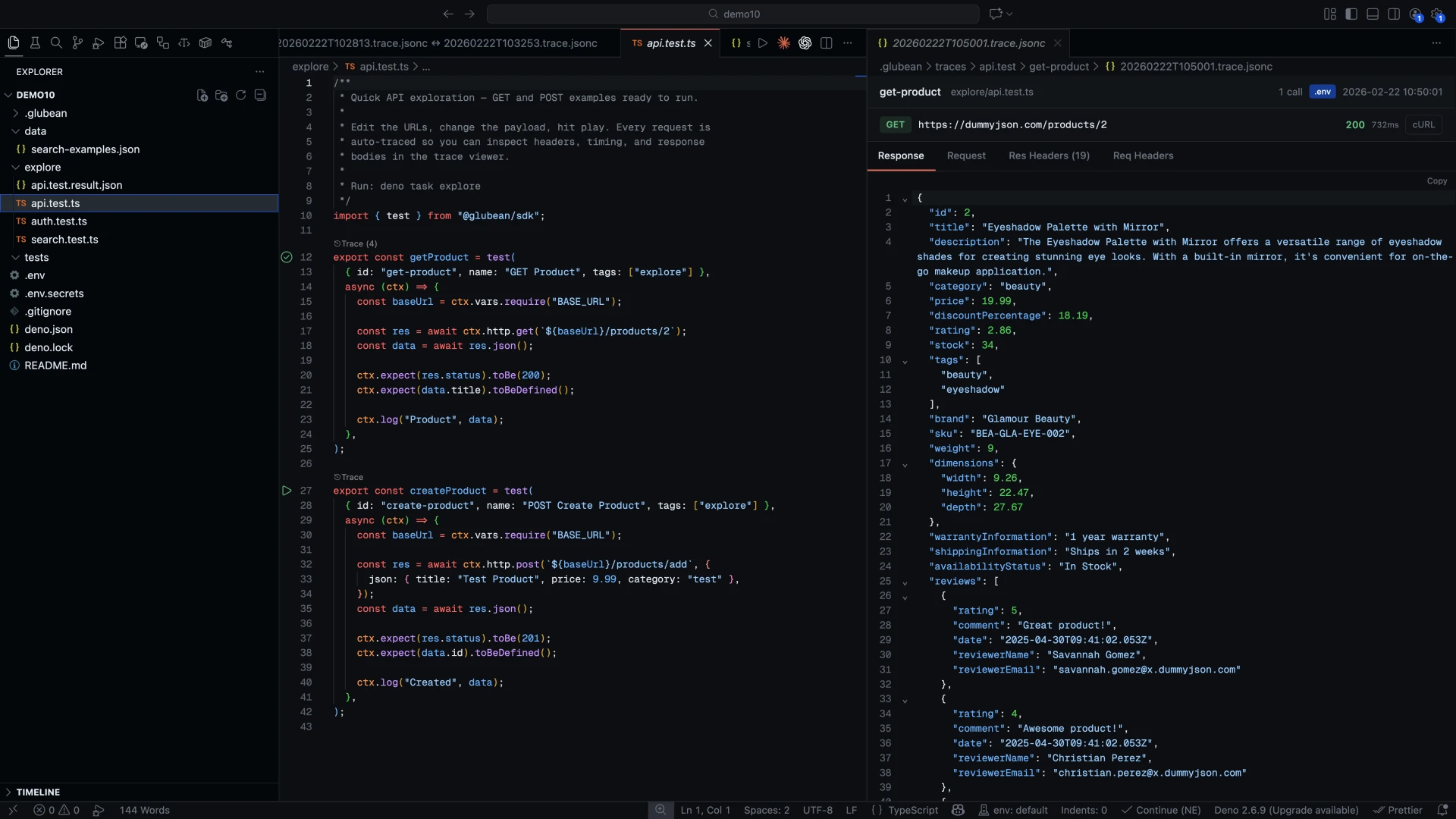Toggle notifications via the bell icon
Screen dimensions: 1456x819
1444,810
